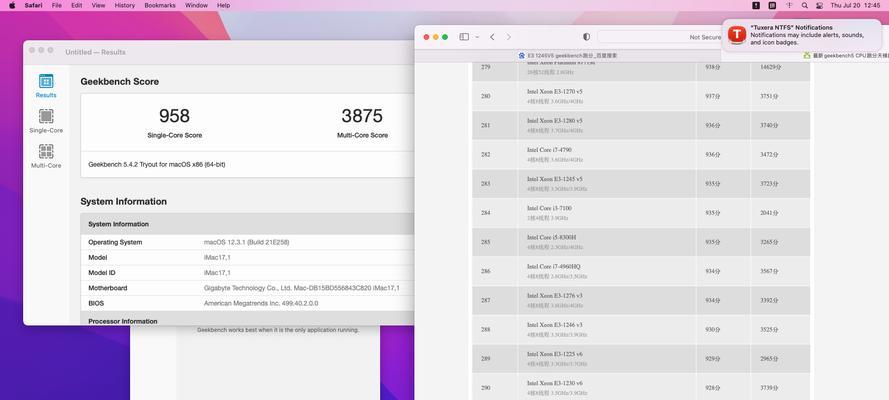Toggle the Safari sidebar button
The height and width of the screenshot is (400, 889).
pos(464,37)
